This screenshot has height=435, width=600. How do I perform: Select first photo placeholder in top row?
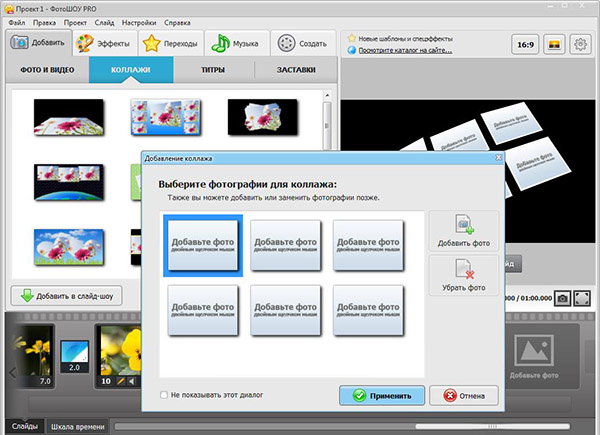click(203, 245)
